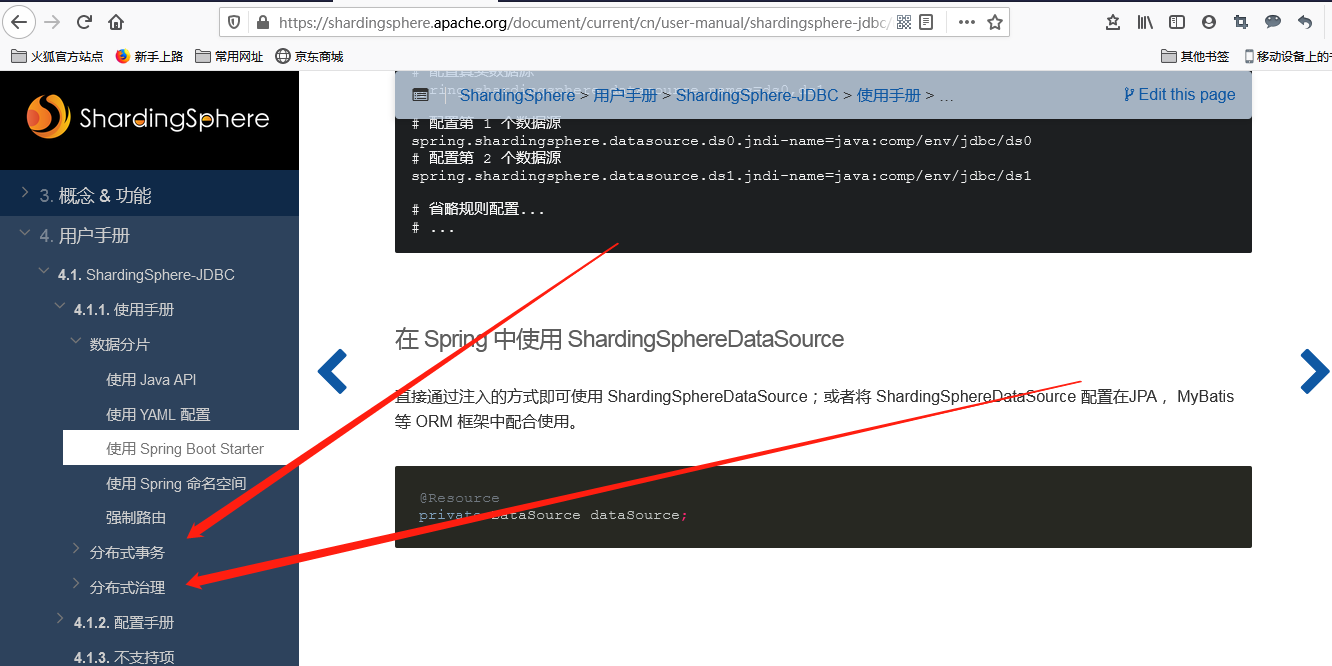1332x666 pixels.
Task: Open the QR code icon in address bar
Action: coord(904,22)
